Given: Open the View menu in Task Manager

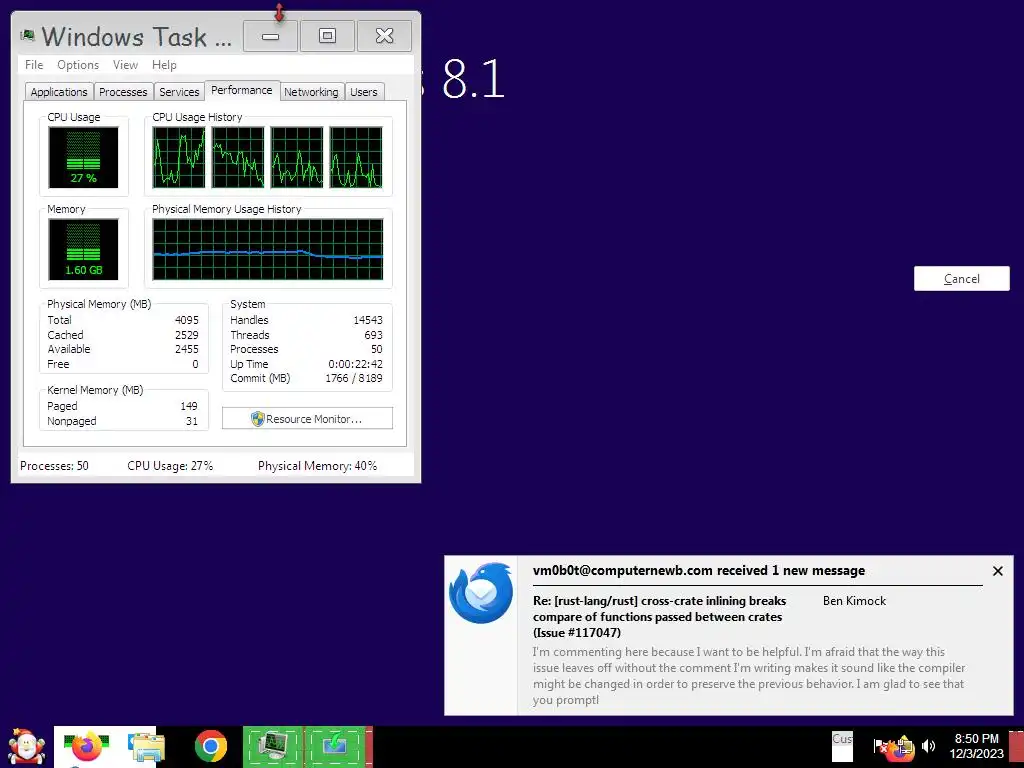Looking at the screenshot, I should (125, 65).
